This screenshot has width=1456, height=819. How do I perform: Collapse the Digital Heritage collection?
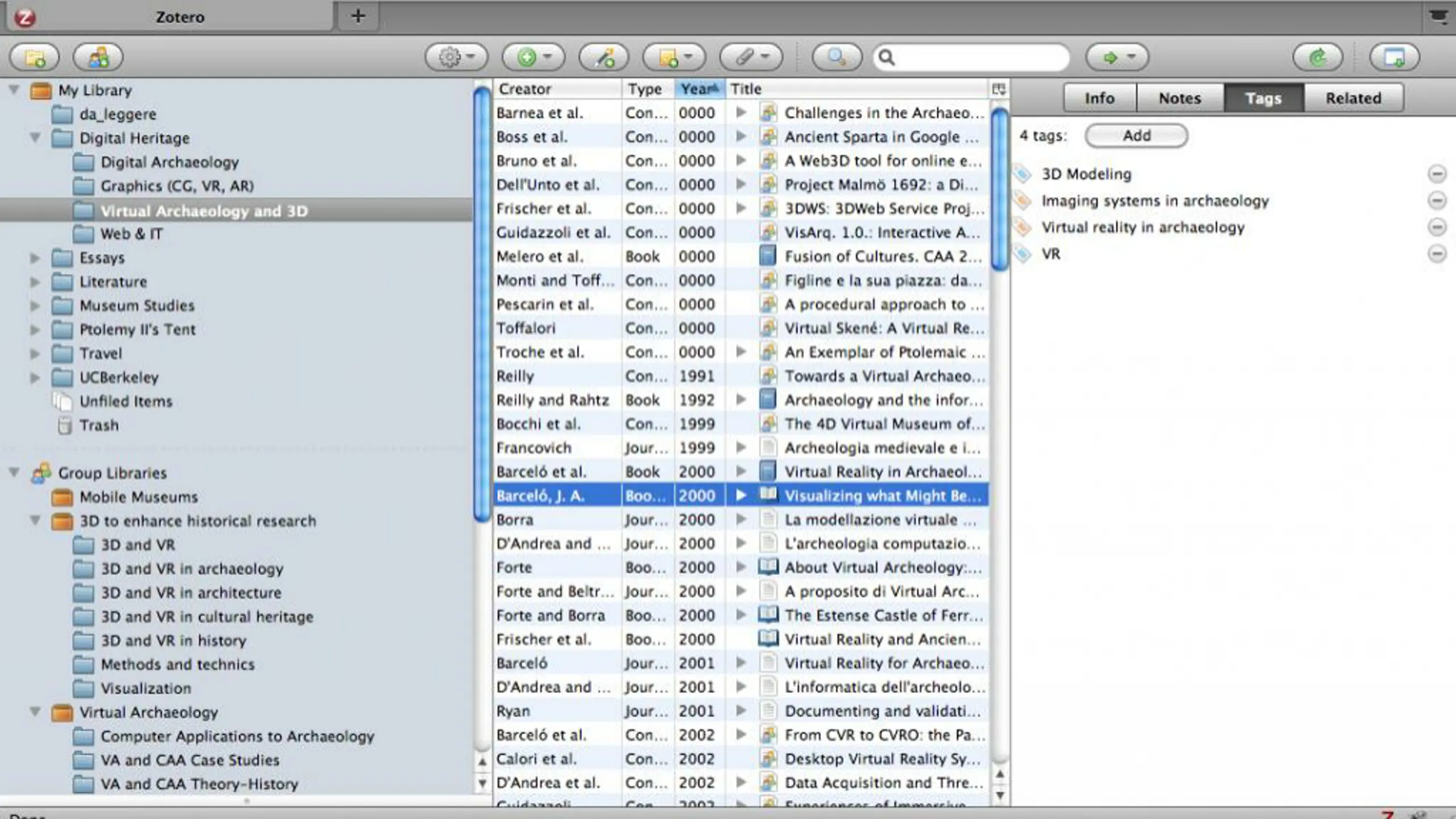35,137
